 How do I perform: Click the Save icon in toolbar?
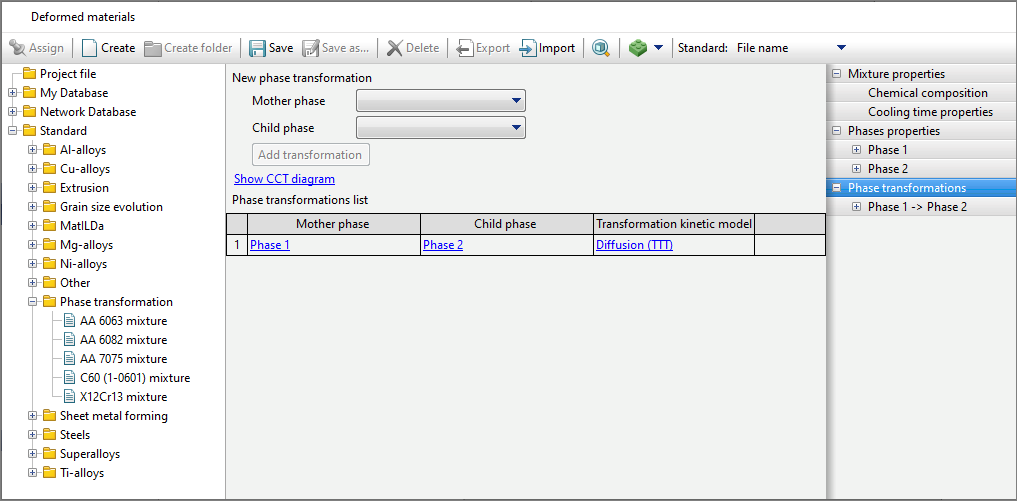(x=257, y=48)
